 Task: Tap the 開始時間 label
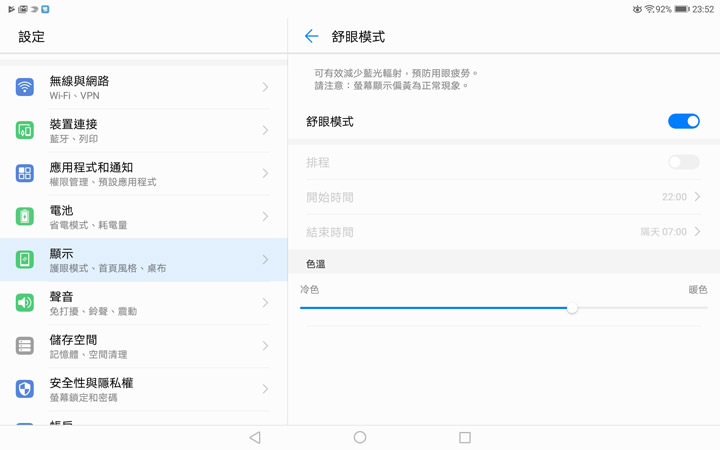coord(330,197)
